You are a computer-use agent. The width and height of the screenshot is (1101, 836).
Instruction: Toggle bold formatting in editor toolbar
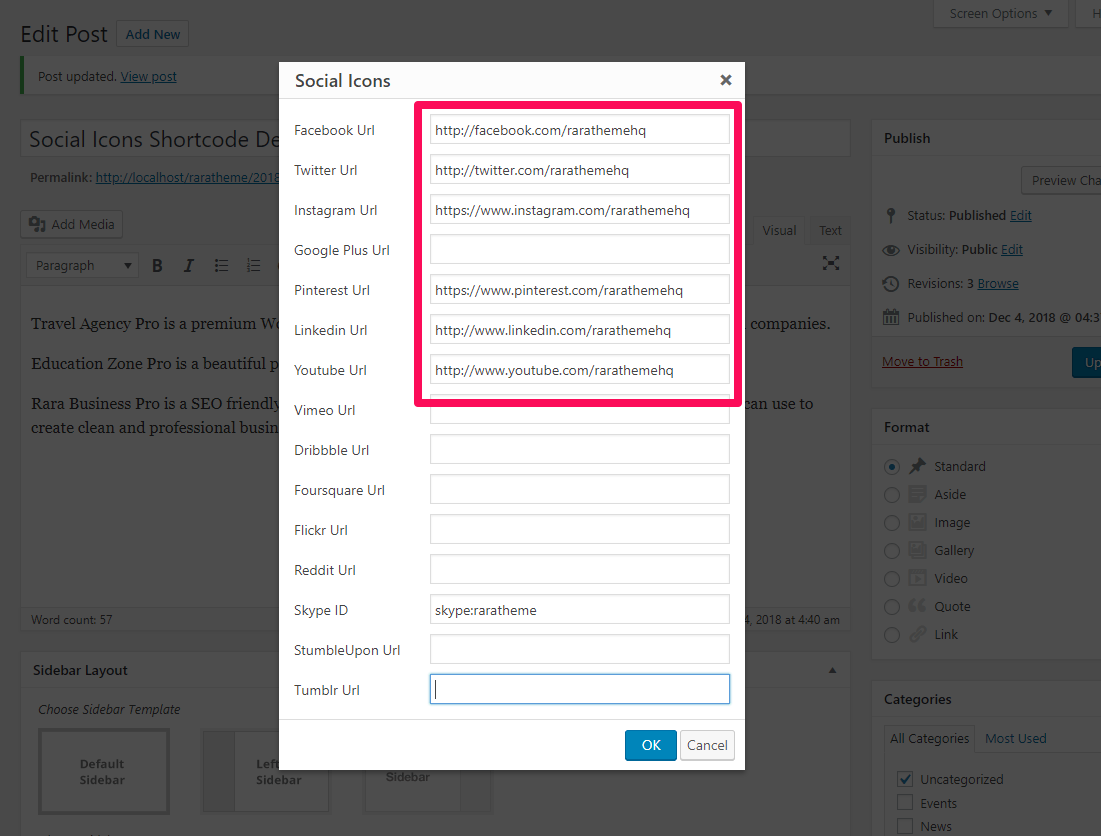tap(157, 265)
